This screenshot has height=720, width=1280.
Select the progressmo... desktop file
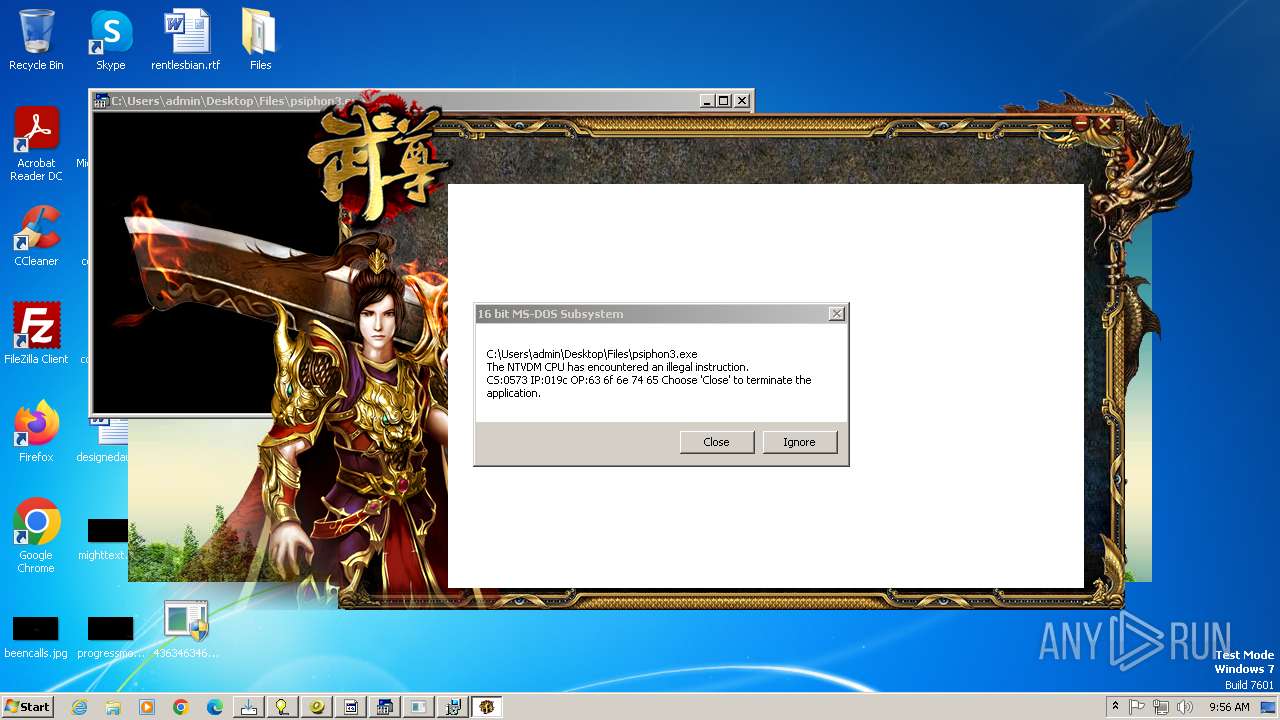click(x=110, y=636)
